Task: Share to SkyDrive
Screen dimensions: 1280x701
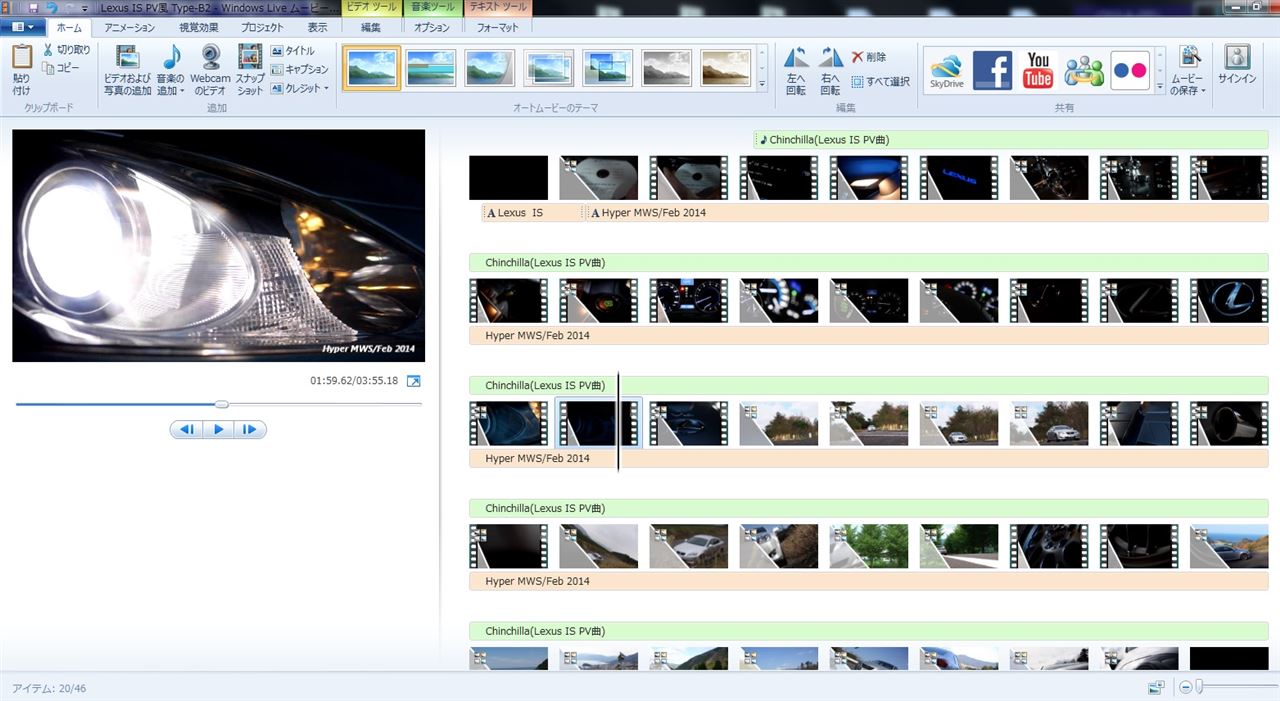Action: click(x=946, y=70)
